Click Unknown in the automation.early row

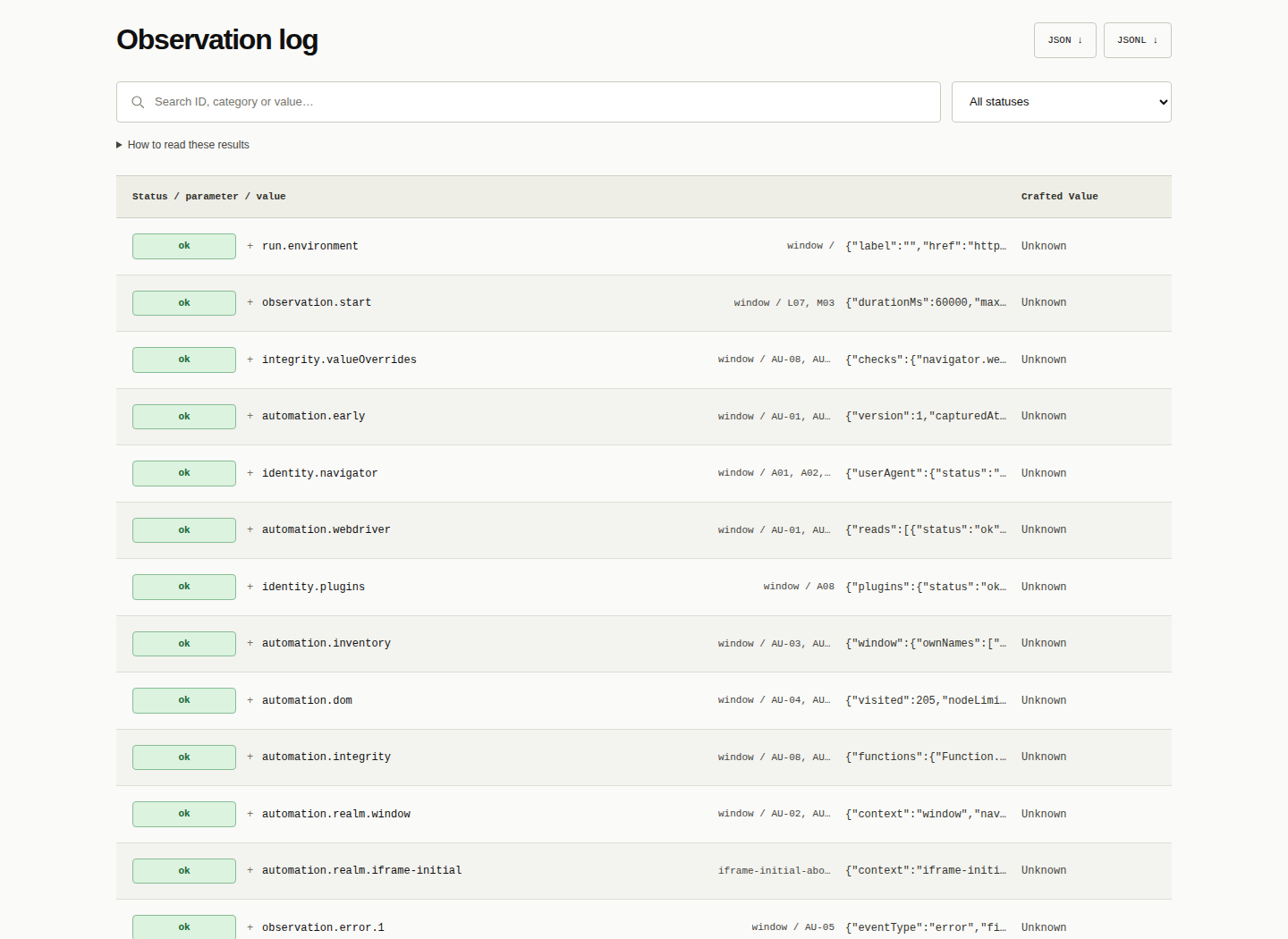click(1044, 416)
